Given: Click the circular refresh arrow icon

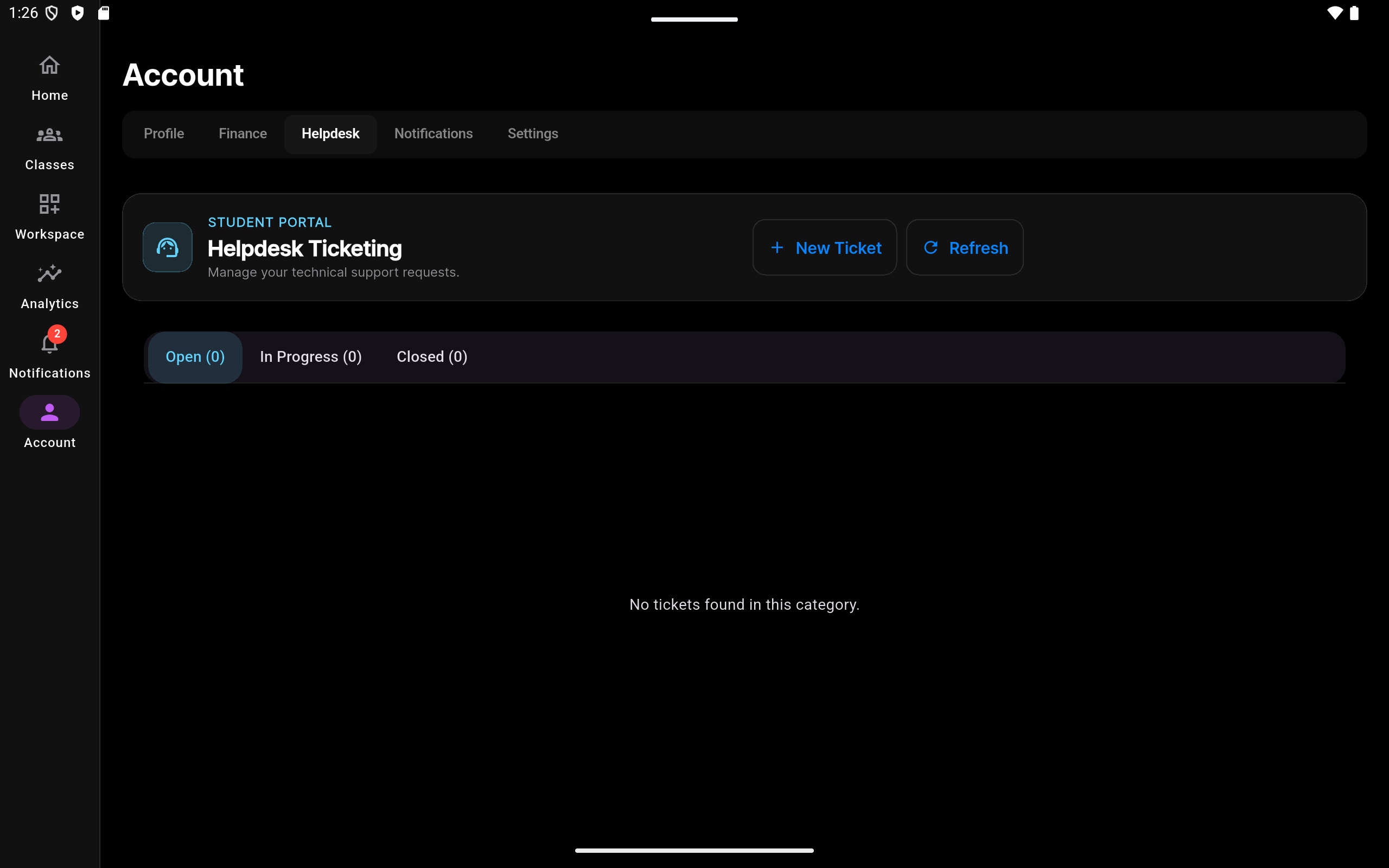Looking at the screenshot, I should (x=931, y=247).
